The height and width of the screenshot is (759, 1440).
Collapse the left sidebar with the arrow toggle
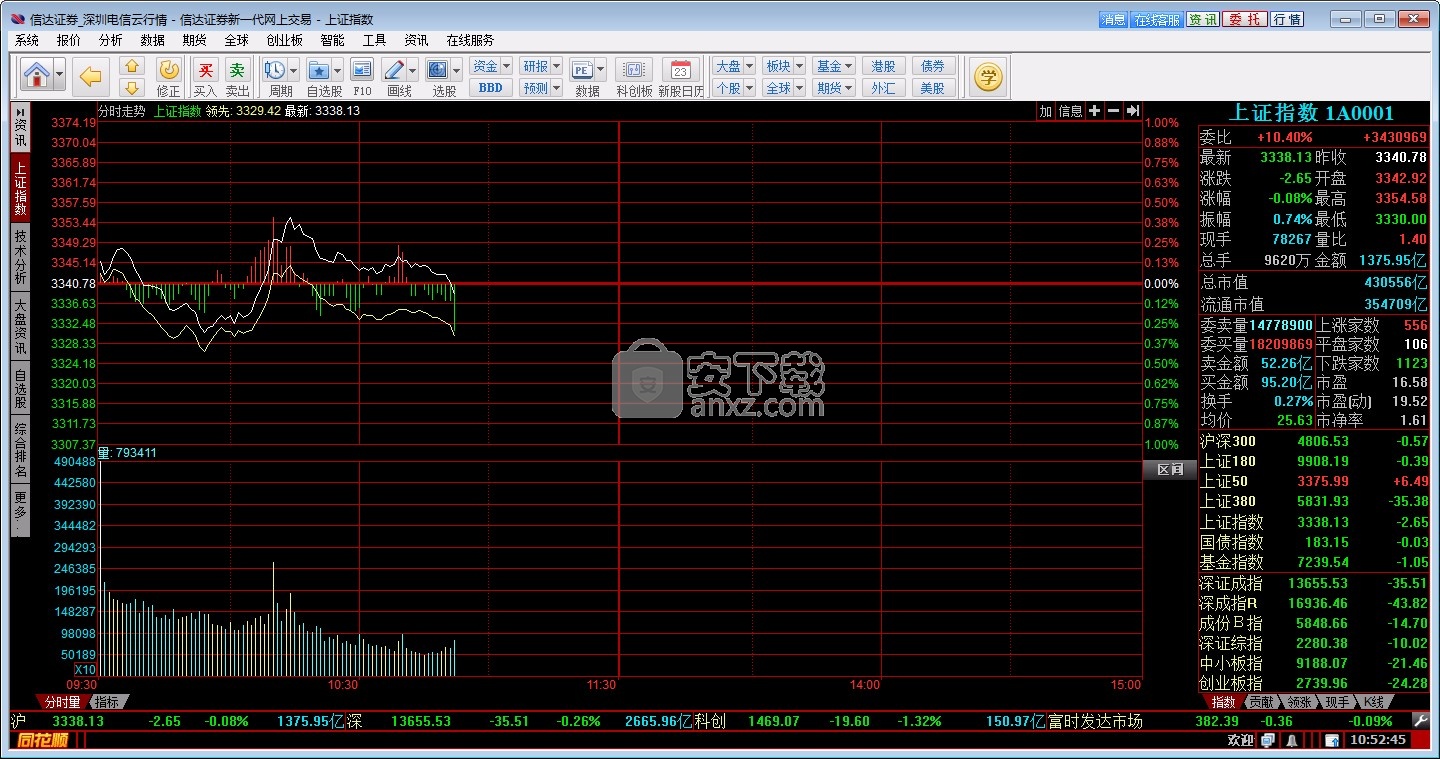click(x=20, y=110)
